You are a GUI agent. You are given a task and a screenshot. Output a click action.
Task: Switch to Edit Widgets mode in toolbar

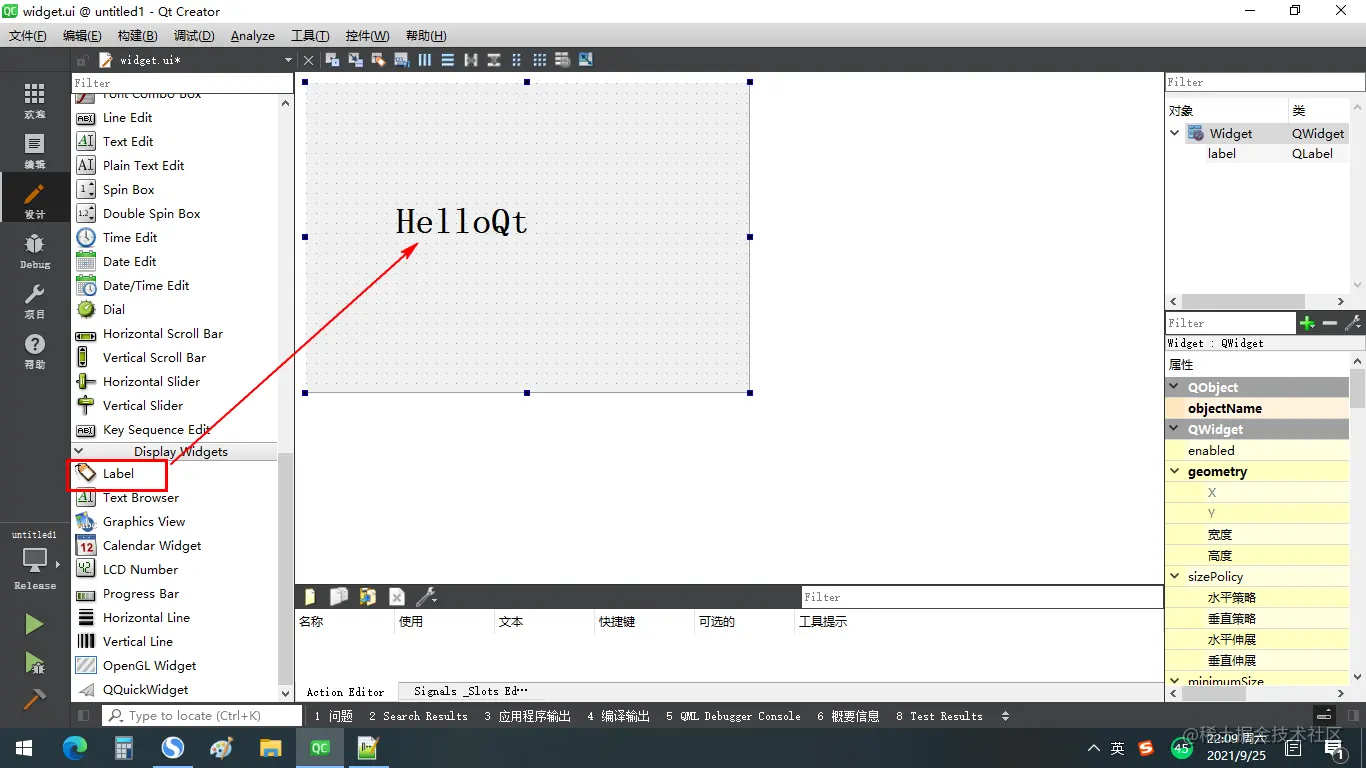pos(332,60)
